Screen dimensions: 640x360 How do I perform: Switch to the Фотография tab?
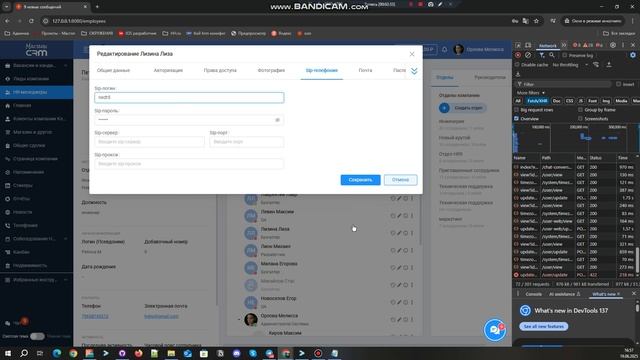click(271, 70)
